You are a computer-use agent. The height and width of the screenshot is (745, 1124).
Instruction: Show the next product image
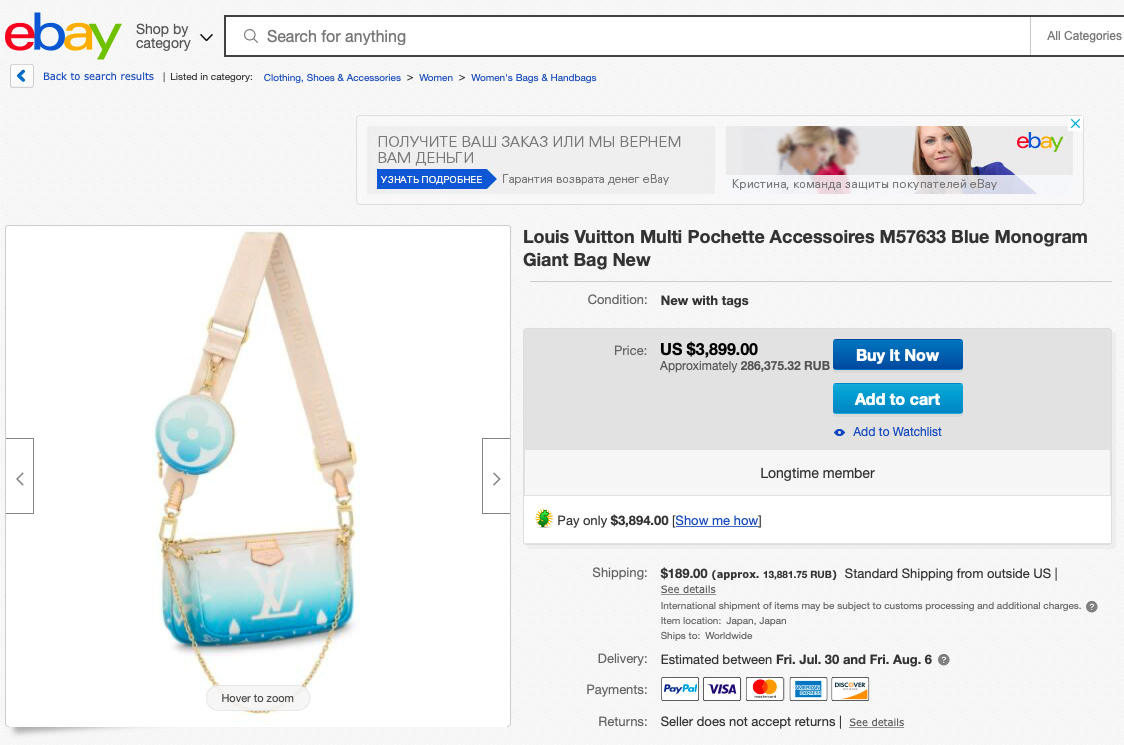tap(496, 477)
